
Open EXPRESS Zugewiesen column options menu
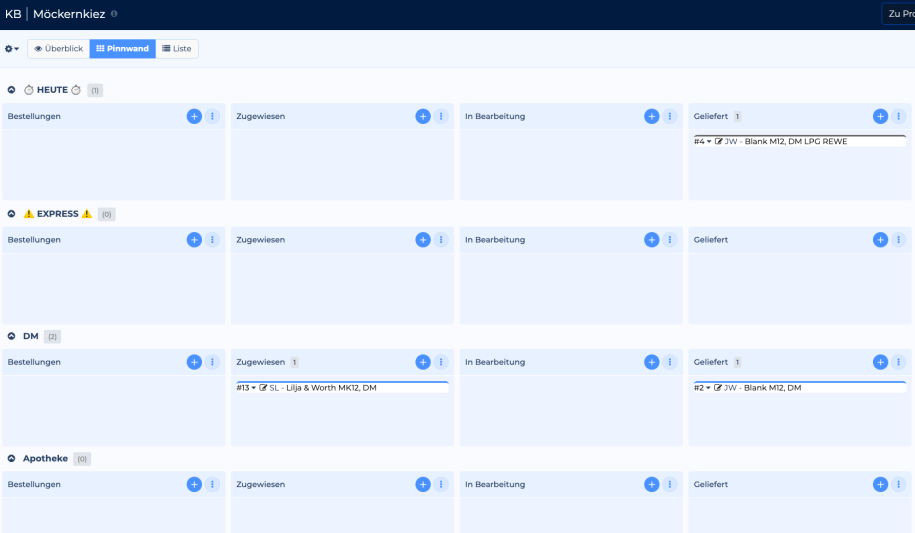[x=441, y=240]
